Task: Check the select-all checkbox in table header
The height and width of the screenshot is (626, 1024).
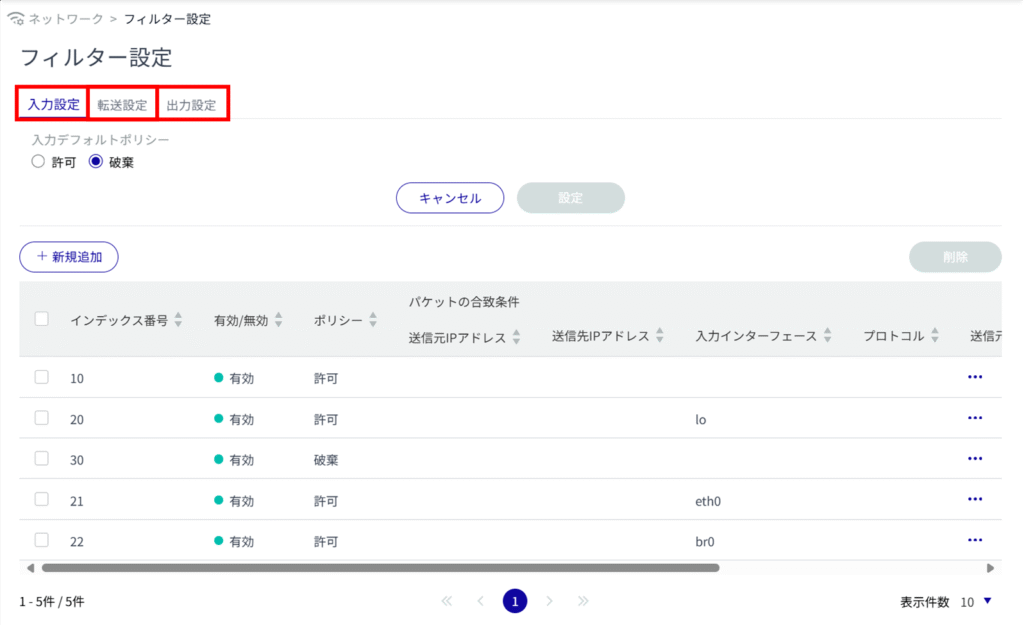Action: 42,319
